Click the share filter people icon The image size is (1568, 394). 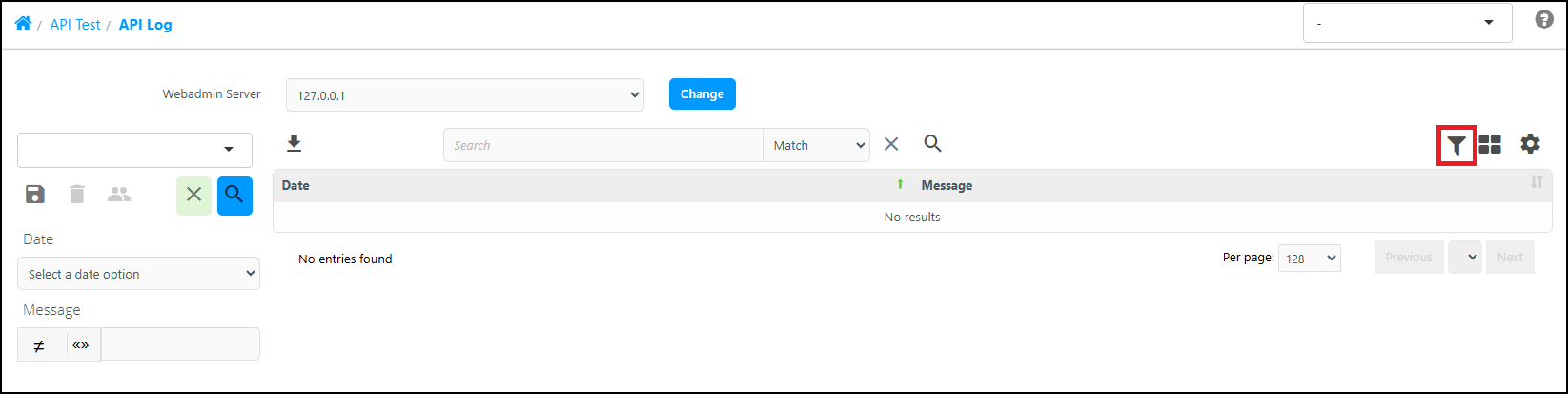coord(119,195)
